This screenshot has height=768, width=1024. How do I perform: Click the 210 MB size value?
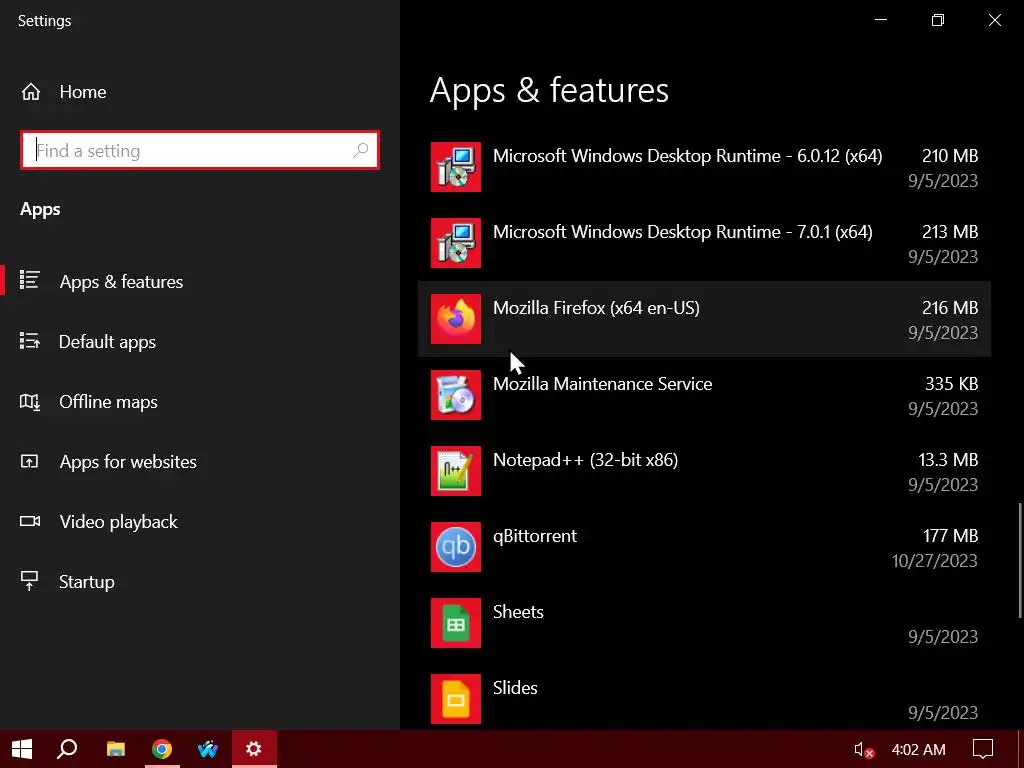point(950,156)
